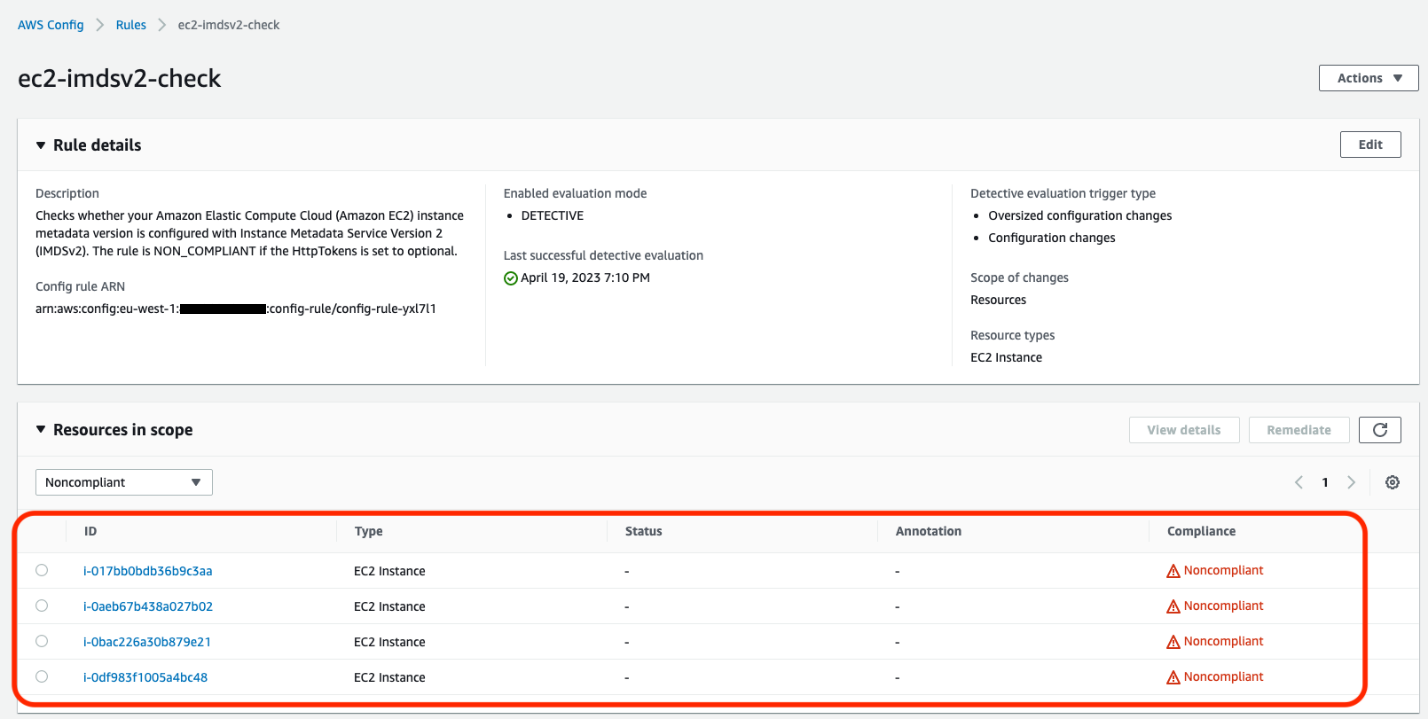1428x719 pixels.
Task: Click the previous page arrow in pagination
Action: [1298, 481]
